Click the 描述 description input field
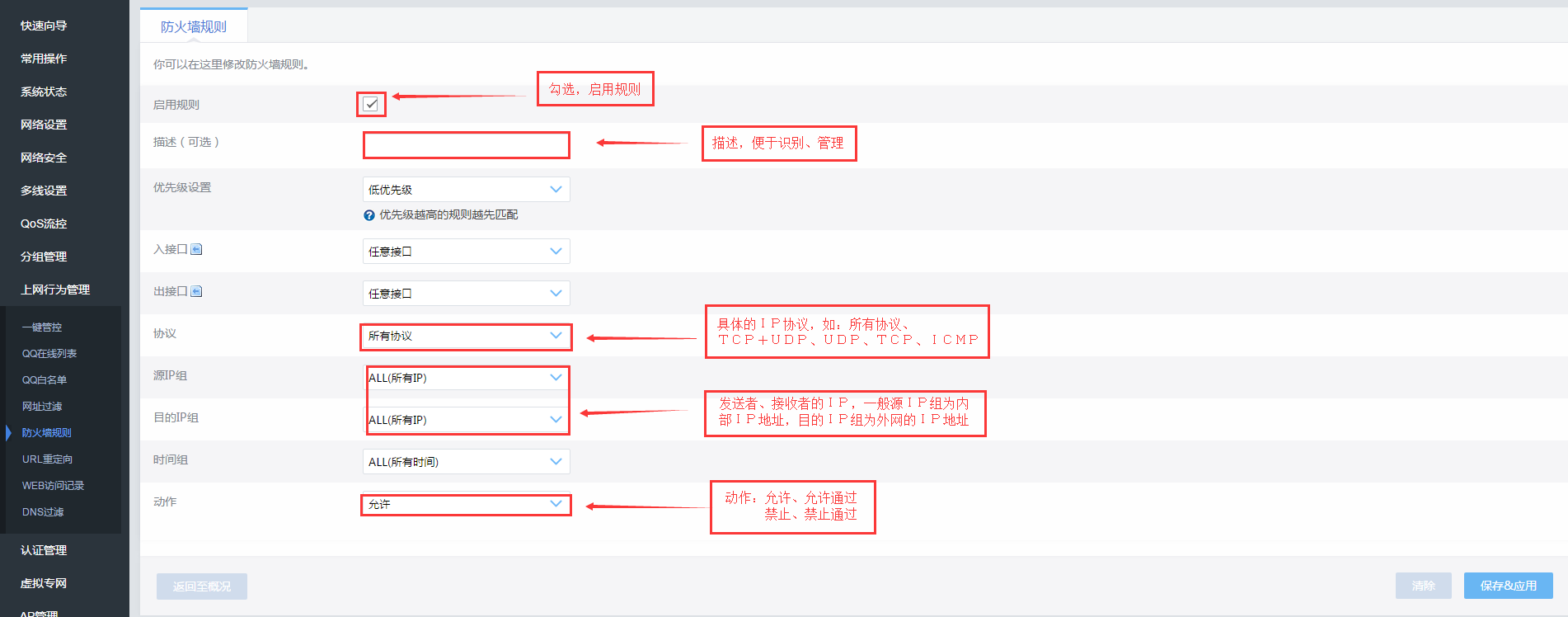1568x617 pixels. coord(466,145)
